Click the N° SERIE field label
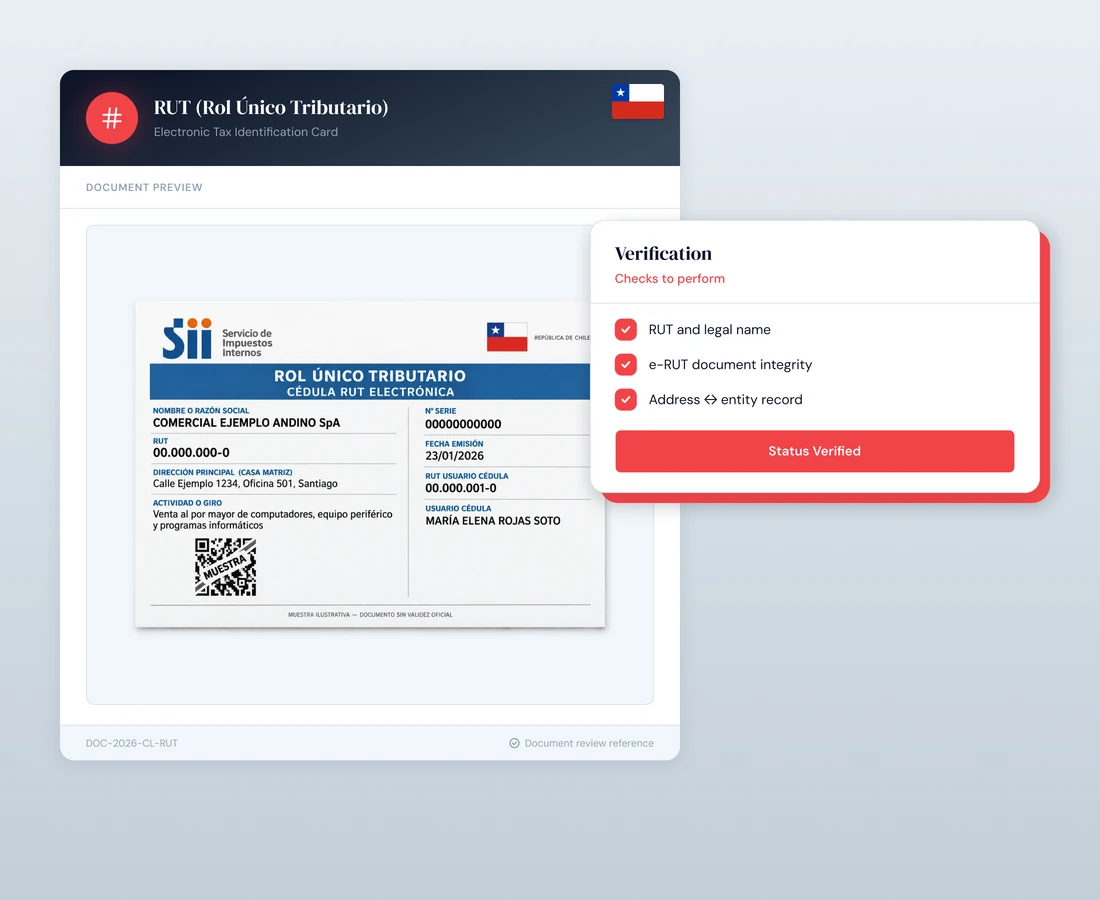The height and width of the screenshot is (900, 1100). (x=441, y=411)
